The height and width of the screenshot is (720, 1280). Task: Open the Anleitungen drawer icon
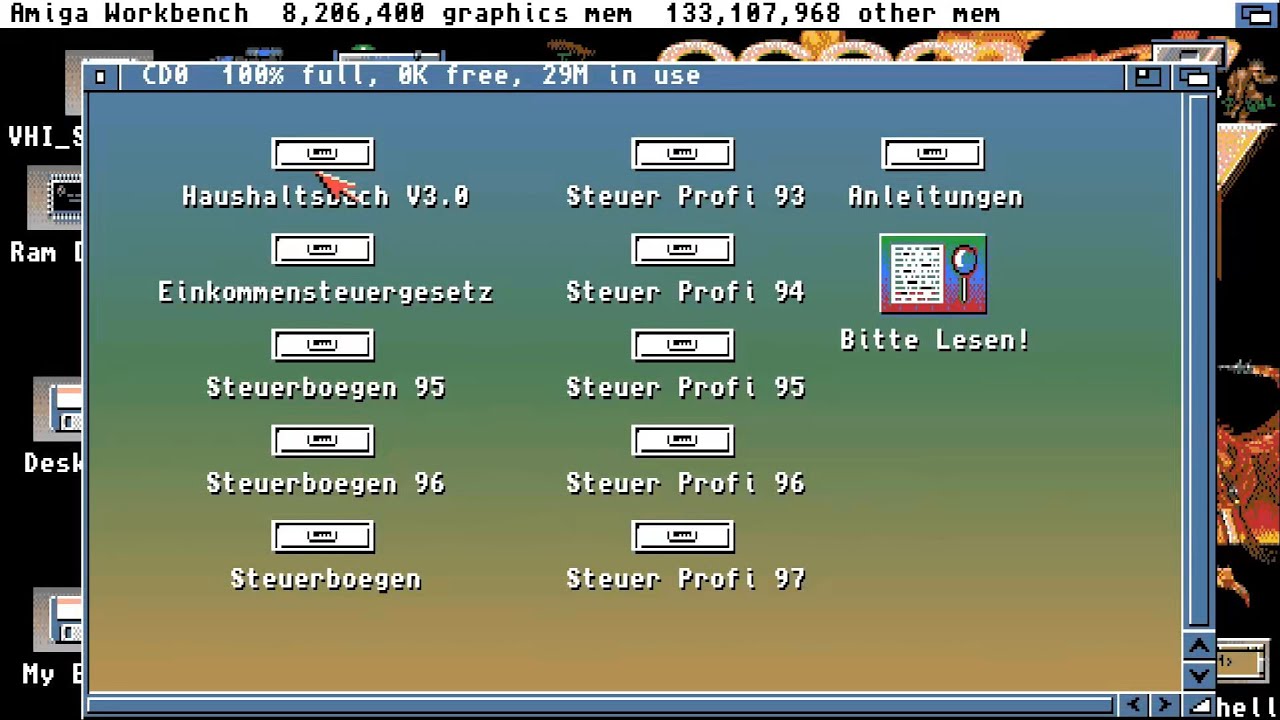(932, 153)
